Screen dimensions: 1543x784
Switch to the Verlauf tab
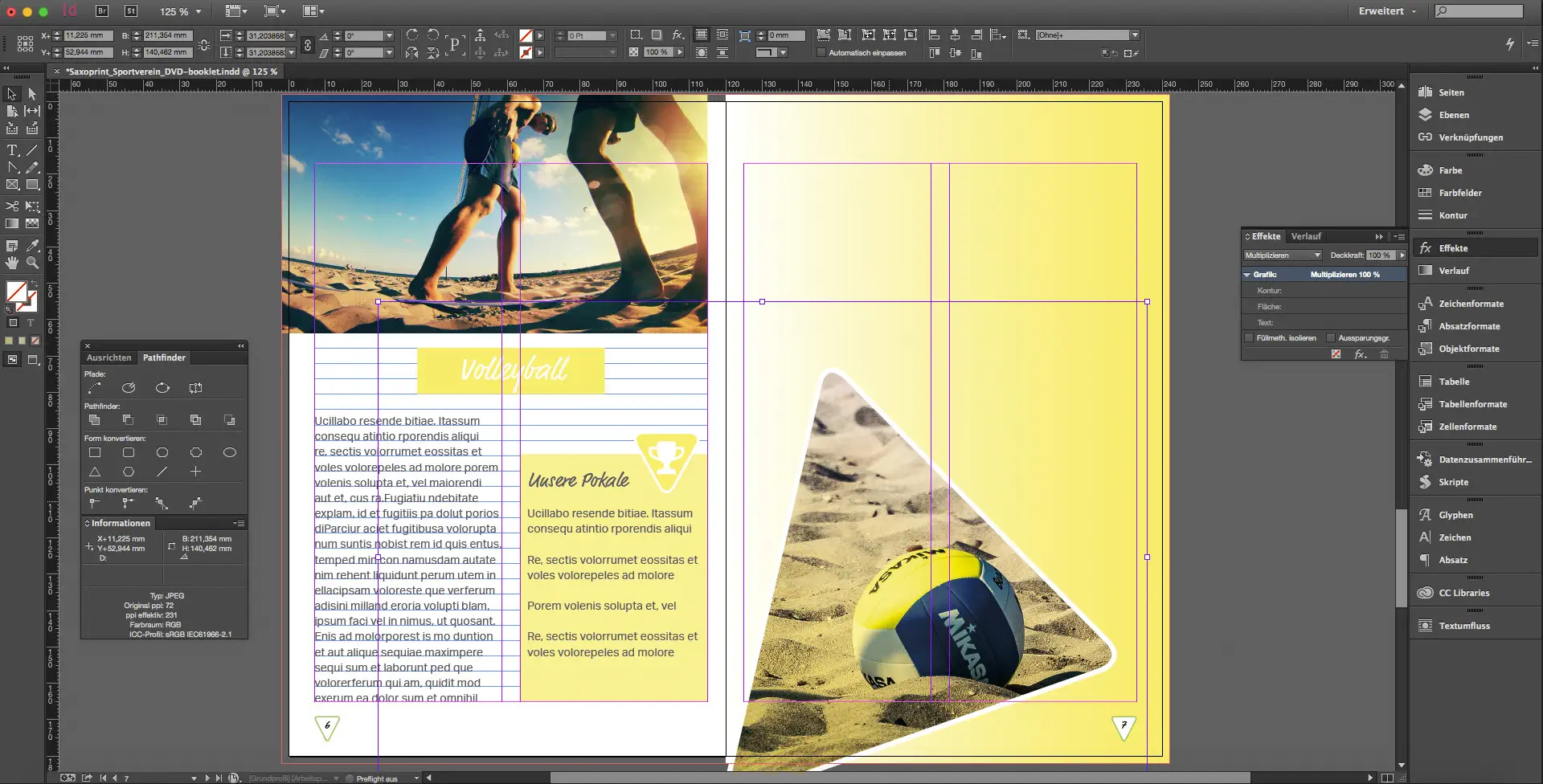(x=1306, y=236)
